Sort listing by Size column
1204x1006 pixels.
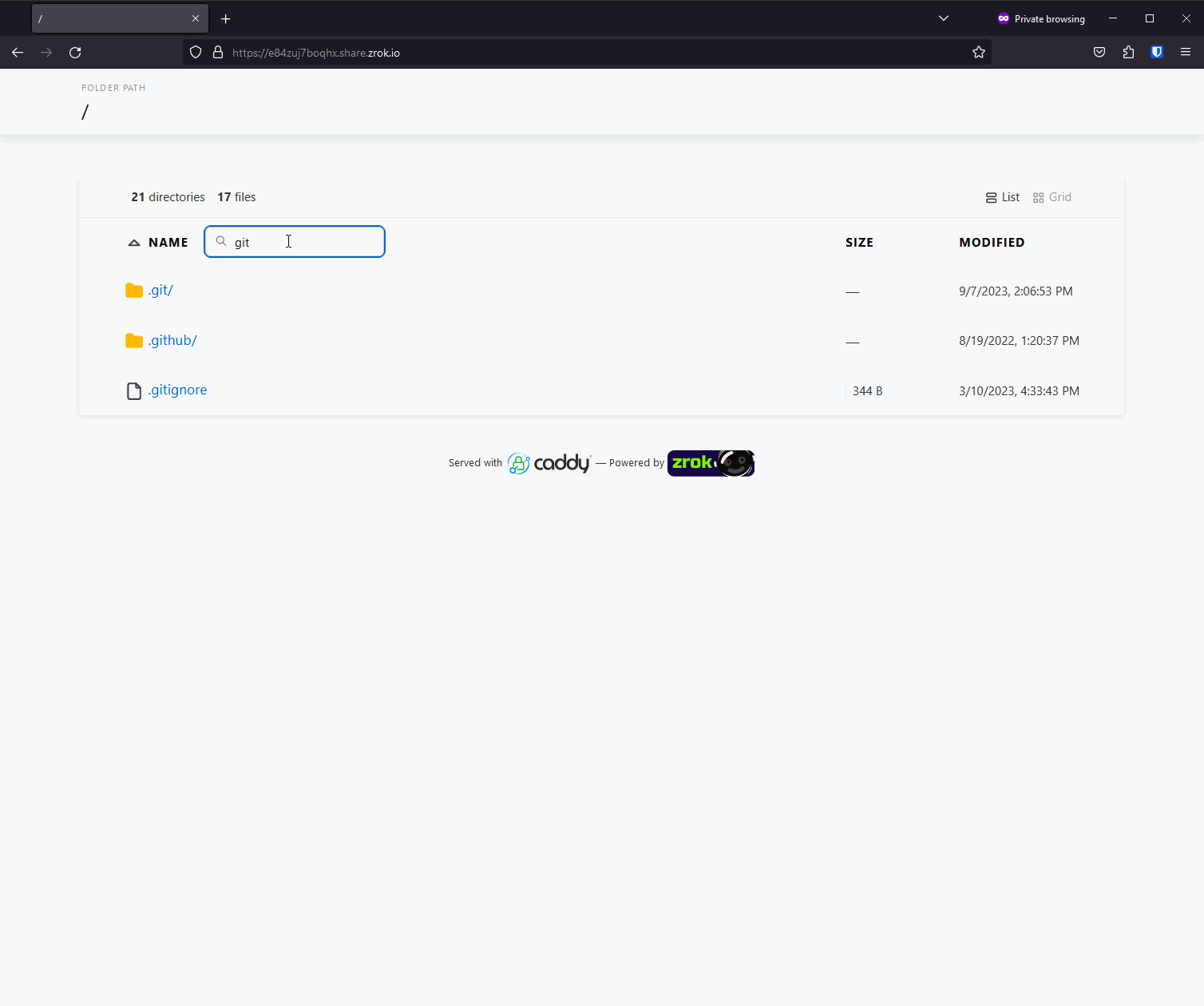[859, 243]
